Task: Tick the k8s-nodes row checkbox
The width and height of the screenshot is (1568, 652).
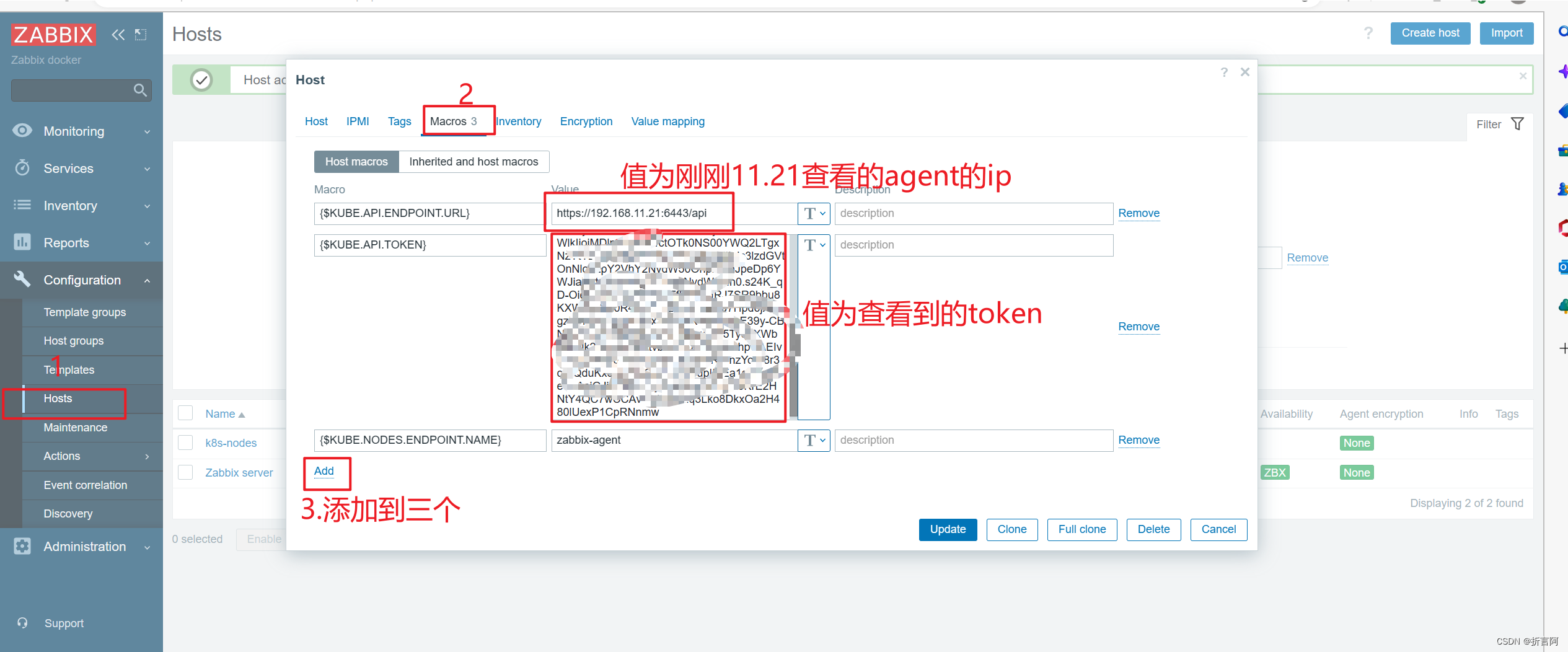Action: coord(185,443)
